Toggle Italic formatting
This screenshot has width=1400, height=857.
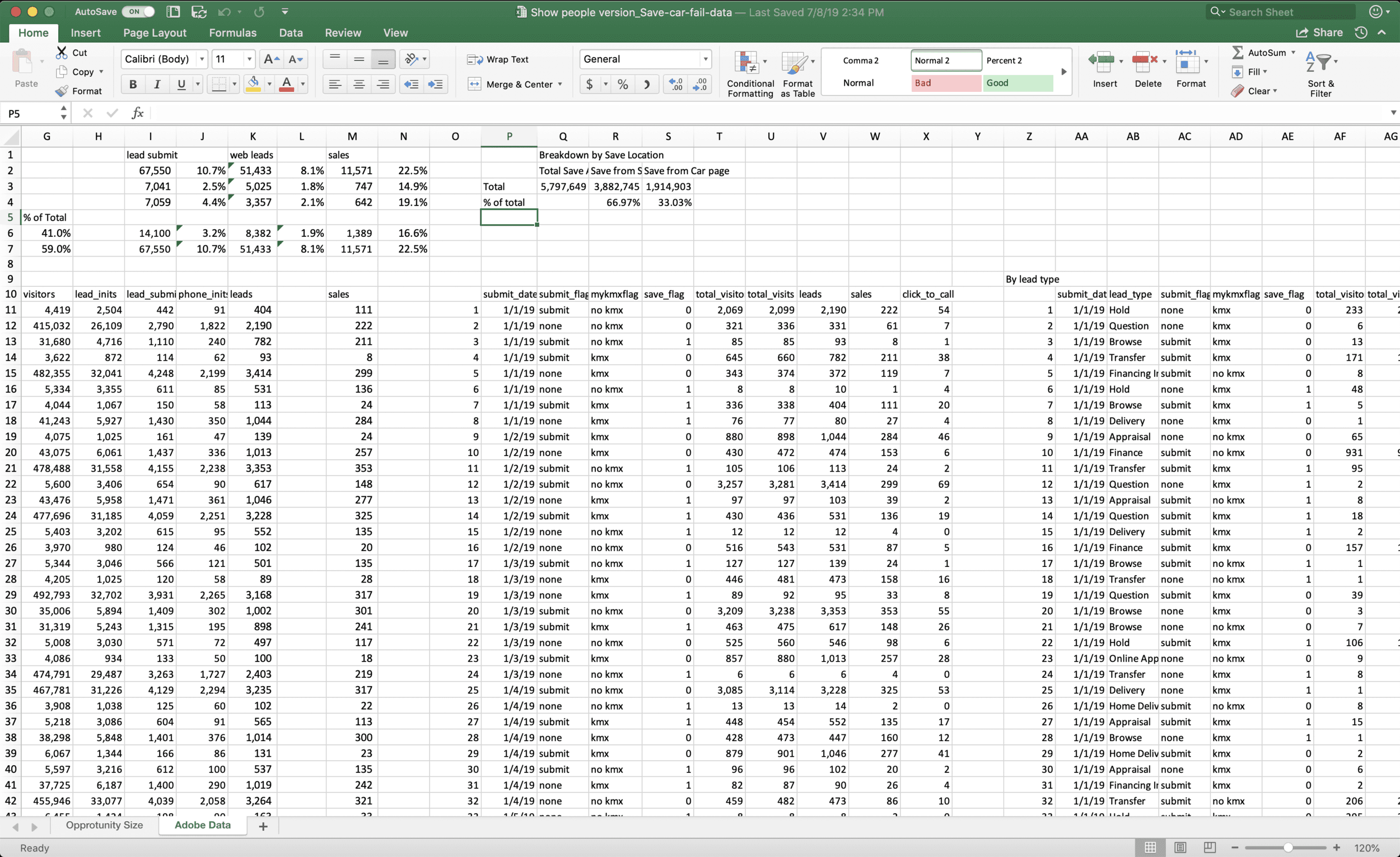[157, 84]
